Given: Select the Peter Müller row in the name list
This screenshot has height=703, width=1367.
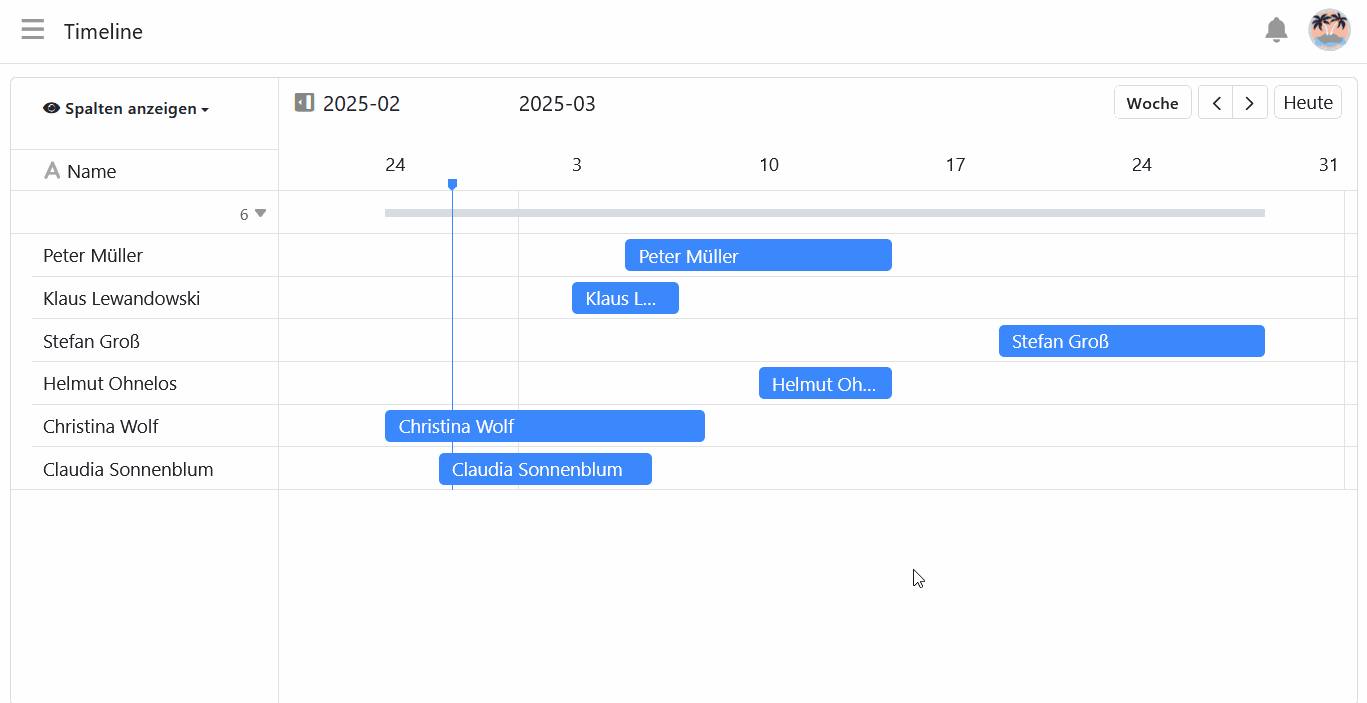Looking at the screenshot, I should click(x=93, y=256).
